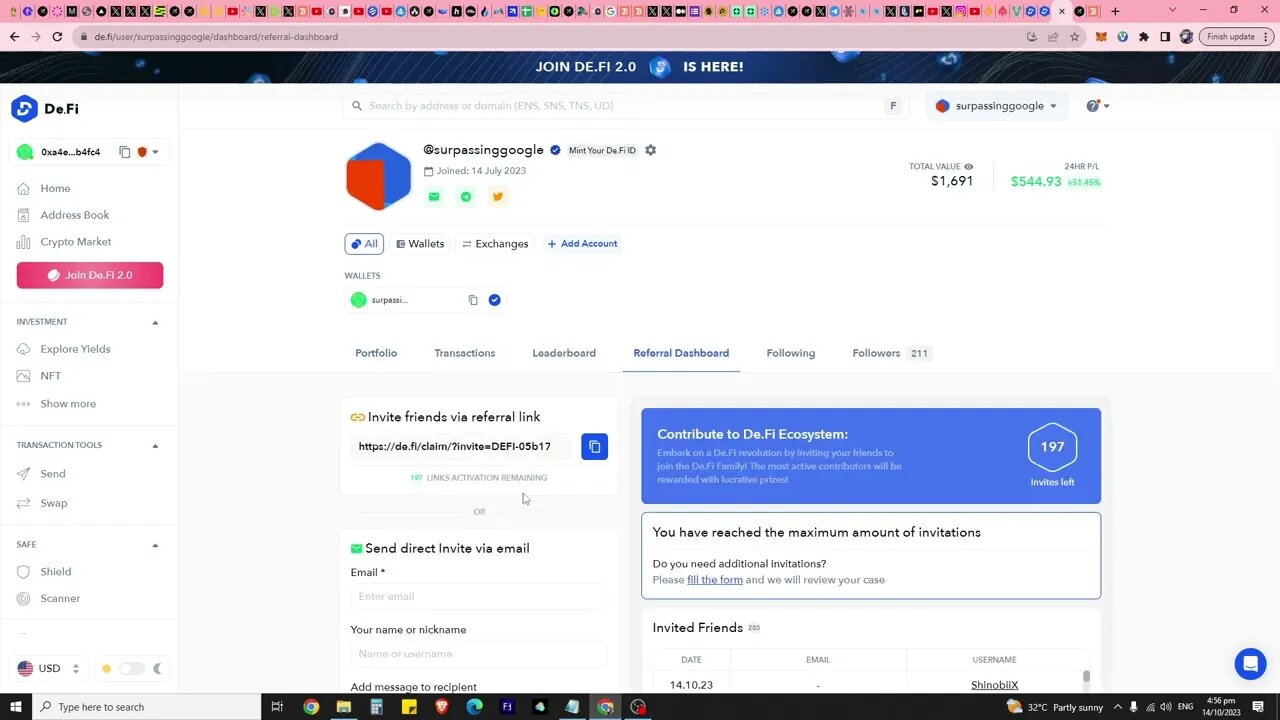
Task: Collapse the Transaction Tools section
Action: pyautogui.click(x=155, y=445)
